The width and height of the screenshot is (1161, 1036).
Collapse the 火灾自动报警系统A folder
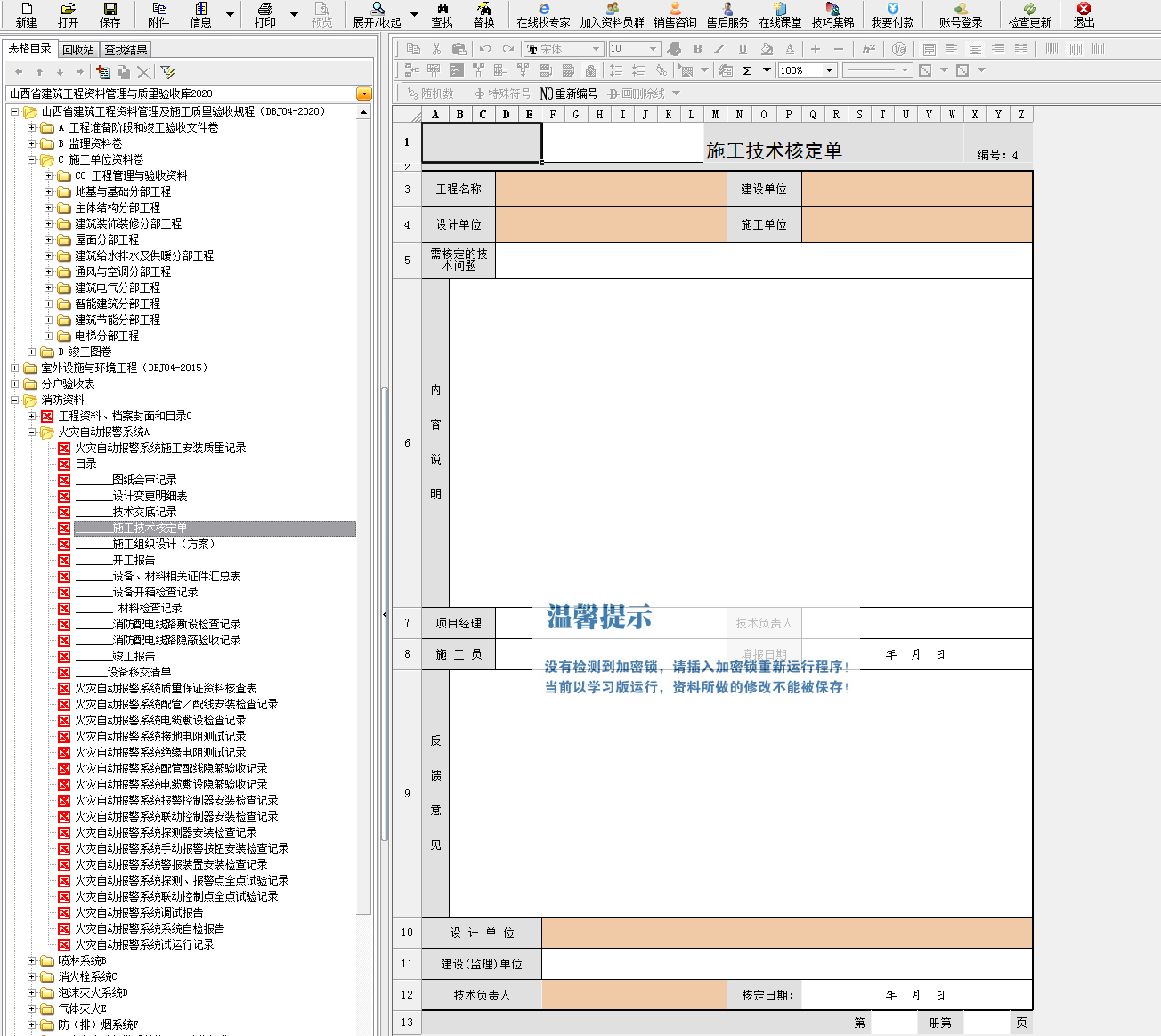32,432
